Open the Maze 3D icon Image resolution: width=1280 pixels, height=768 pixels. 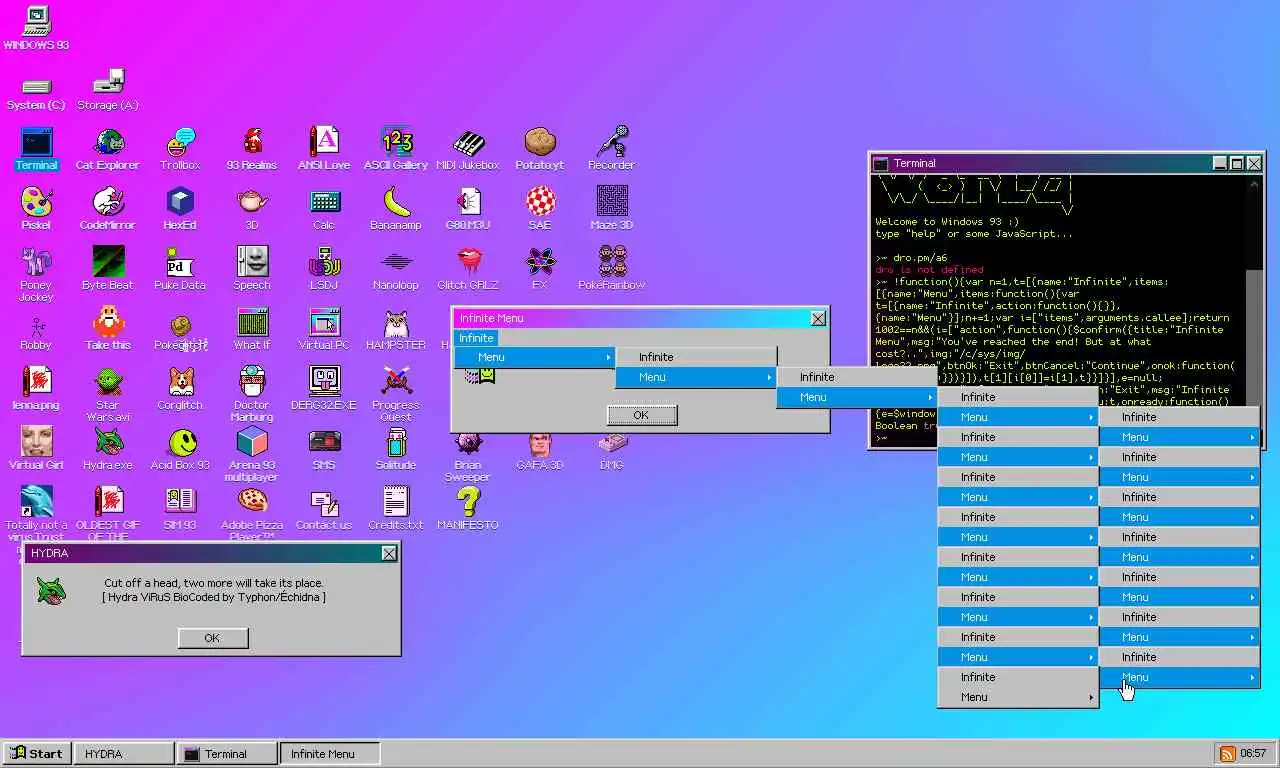612,208
